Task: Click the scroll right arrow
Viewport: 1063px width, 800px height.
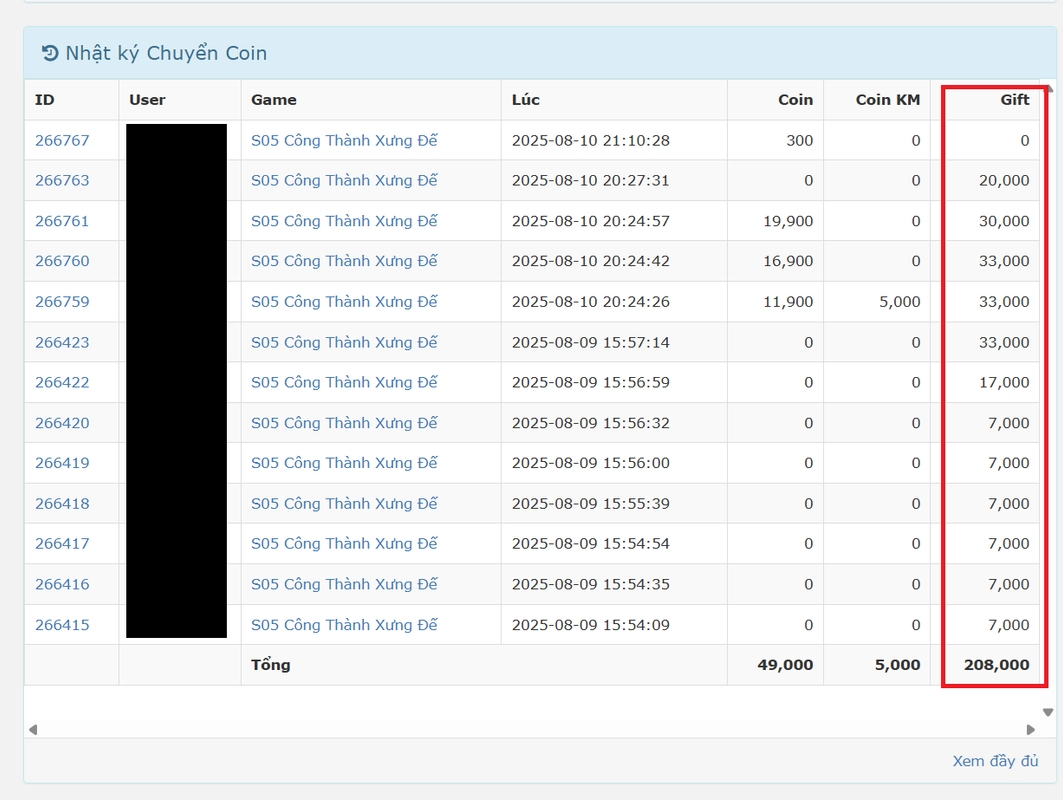Action: coord(1031,730)
